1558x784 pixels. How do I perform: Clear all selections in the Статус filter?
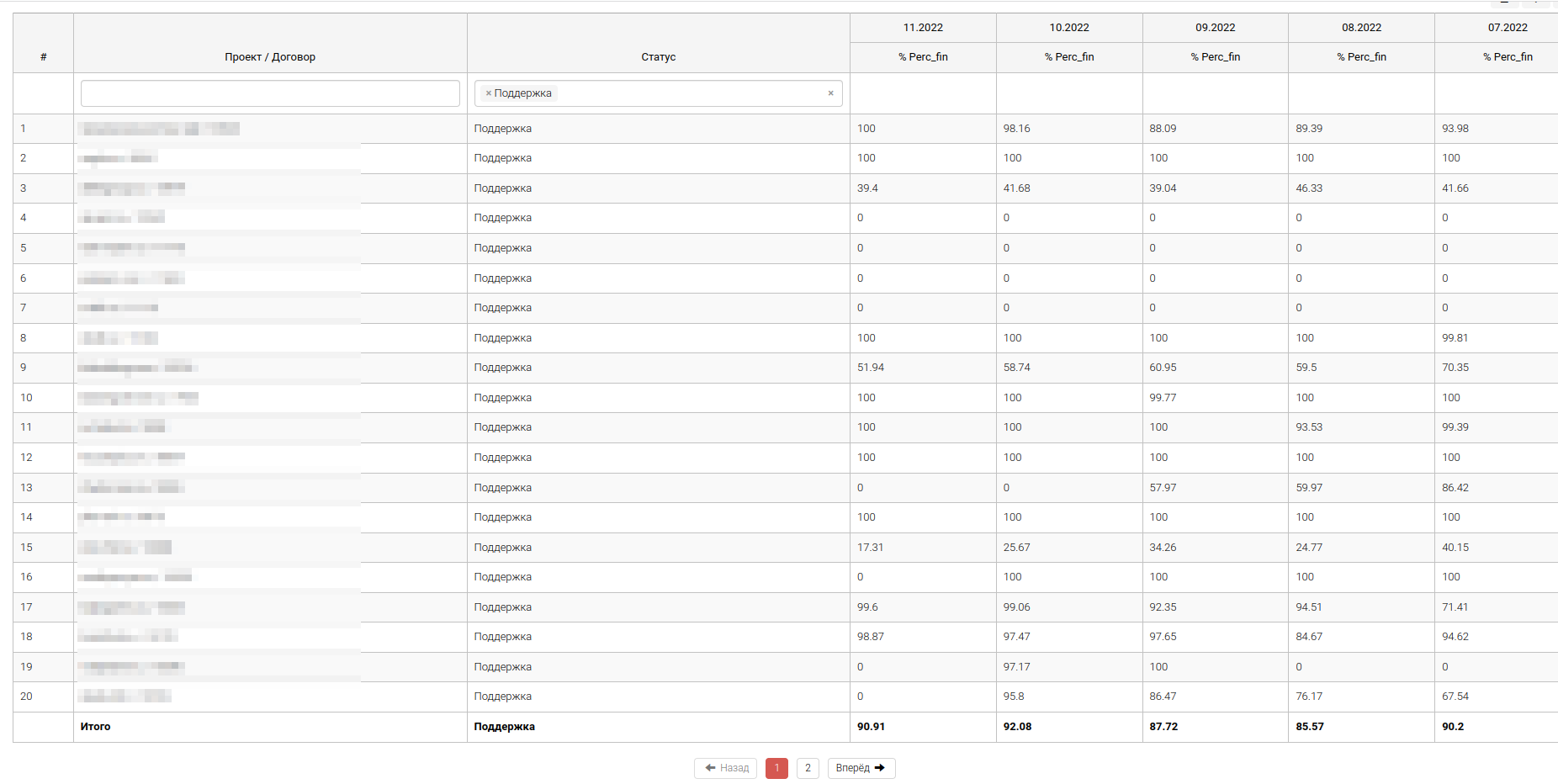[x=830, y=93]
